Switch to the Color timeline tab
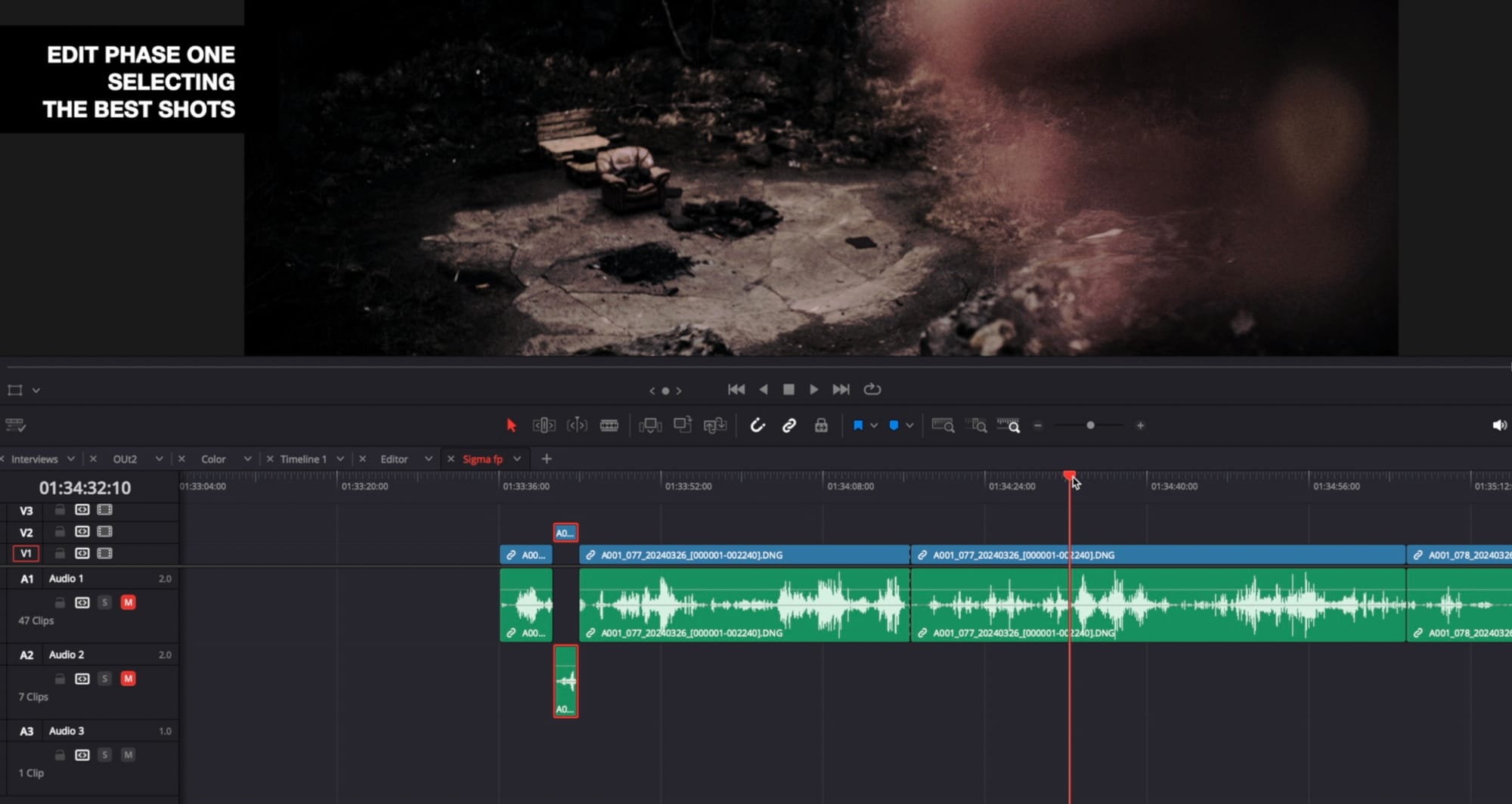The image size is (1512, 804). pos(213,459)
